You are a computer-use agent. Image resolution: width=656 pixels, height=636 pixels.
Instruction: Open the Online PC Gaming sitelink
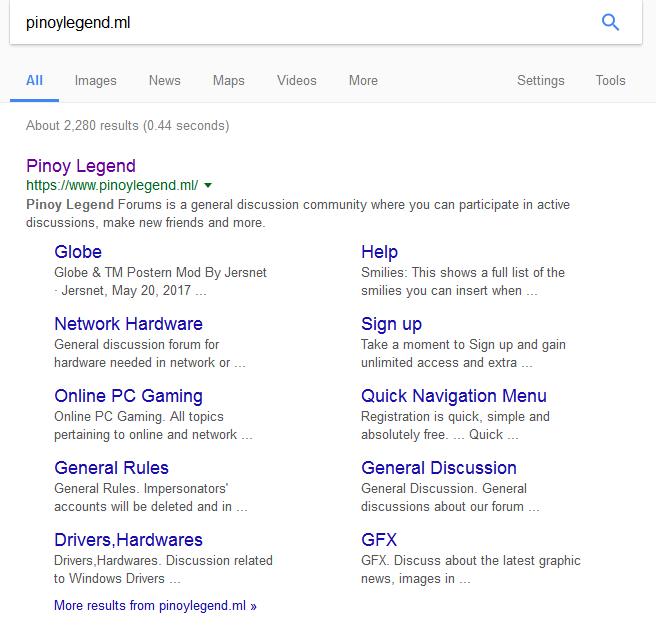click(x=128, y=396)
